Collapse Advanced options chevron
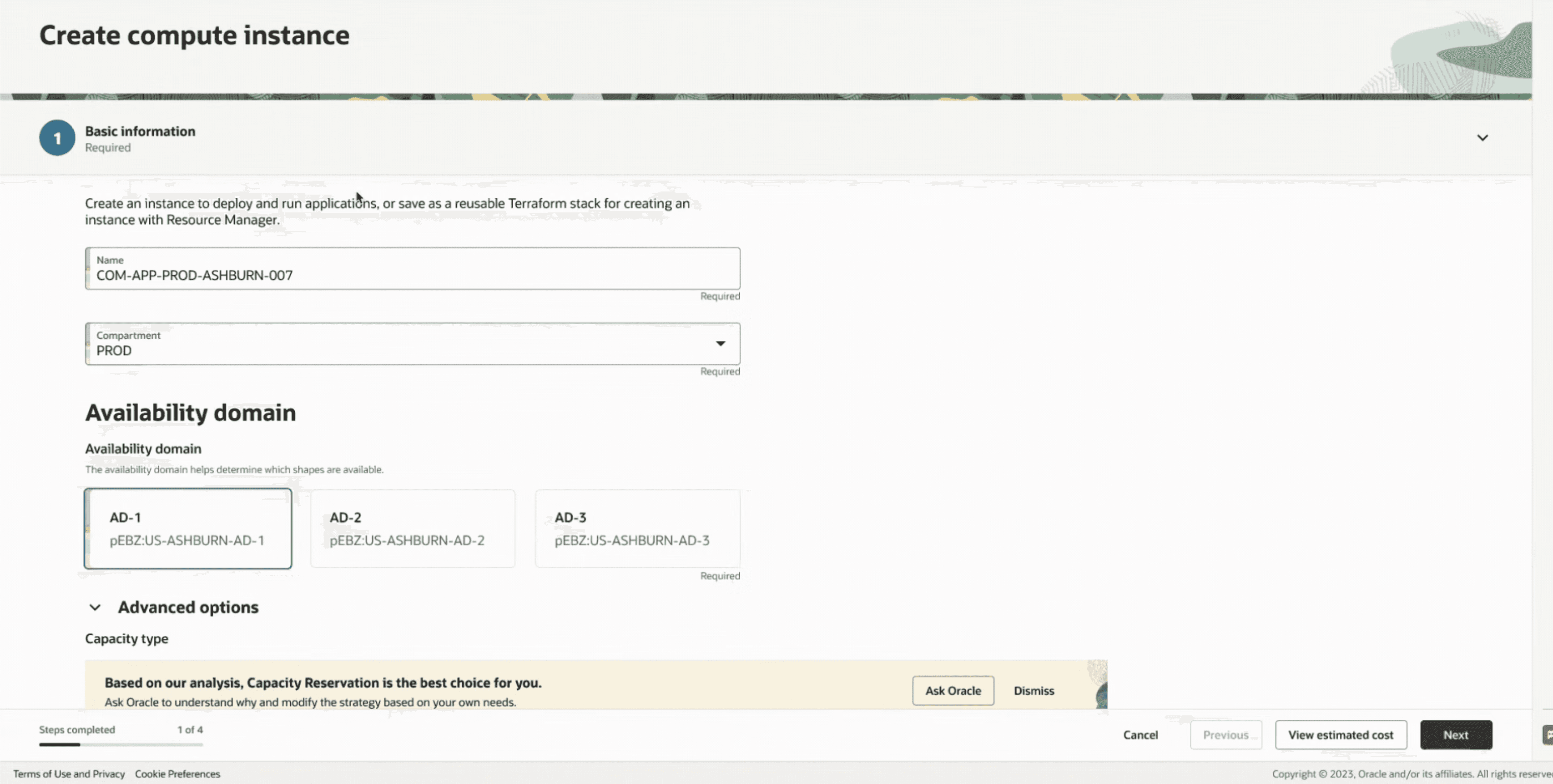 point(95,608)
